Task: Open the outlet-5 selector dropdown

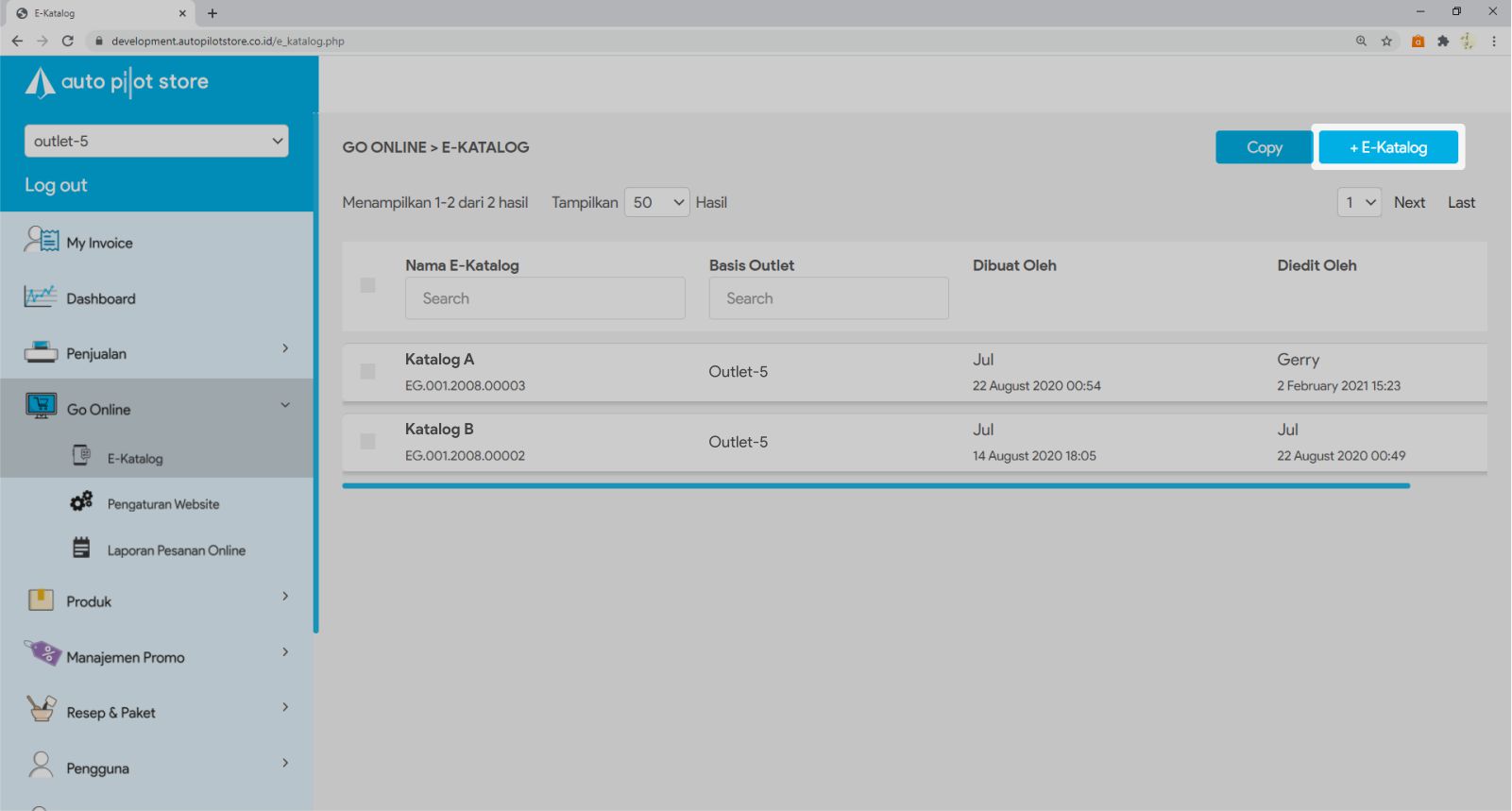Action: click(x=156, y=142)
